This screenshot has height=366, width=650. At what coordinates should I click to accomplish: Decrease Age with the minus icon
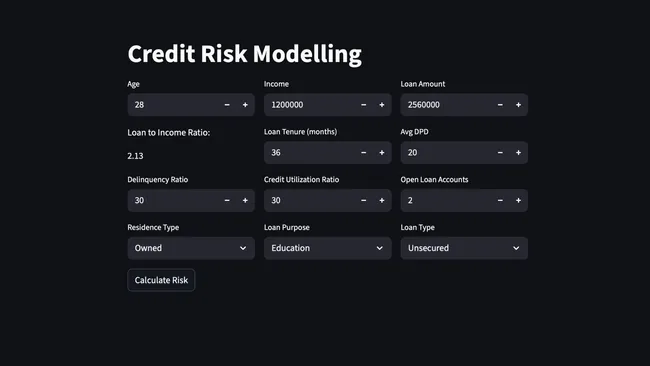(x=227, y=105)
